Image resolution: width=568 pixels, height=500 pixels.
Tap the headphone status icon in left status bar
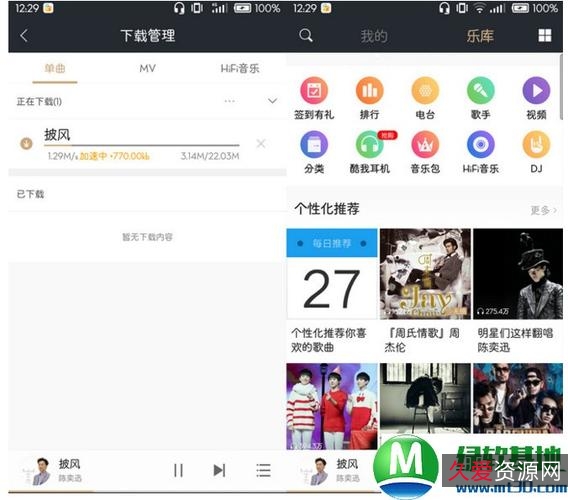179,8
